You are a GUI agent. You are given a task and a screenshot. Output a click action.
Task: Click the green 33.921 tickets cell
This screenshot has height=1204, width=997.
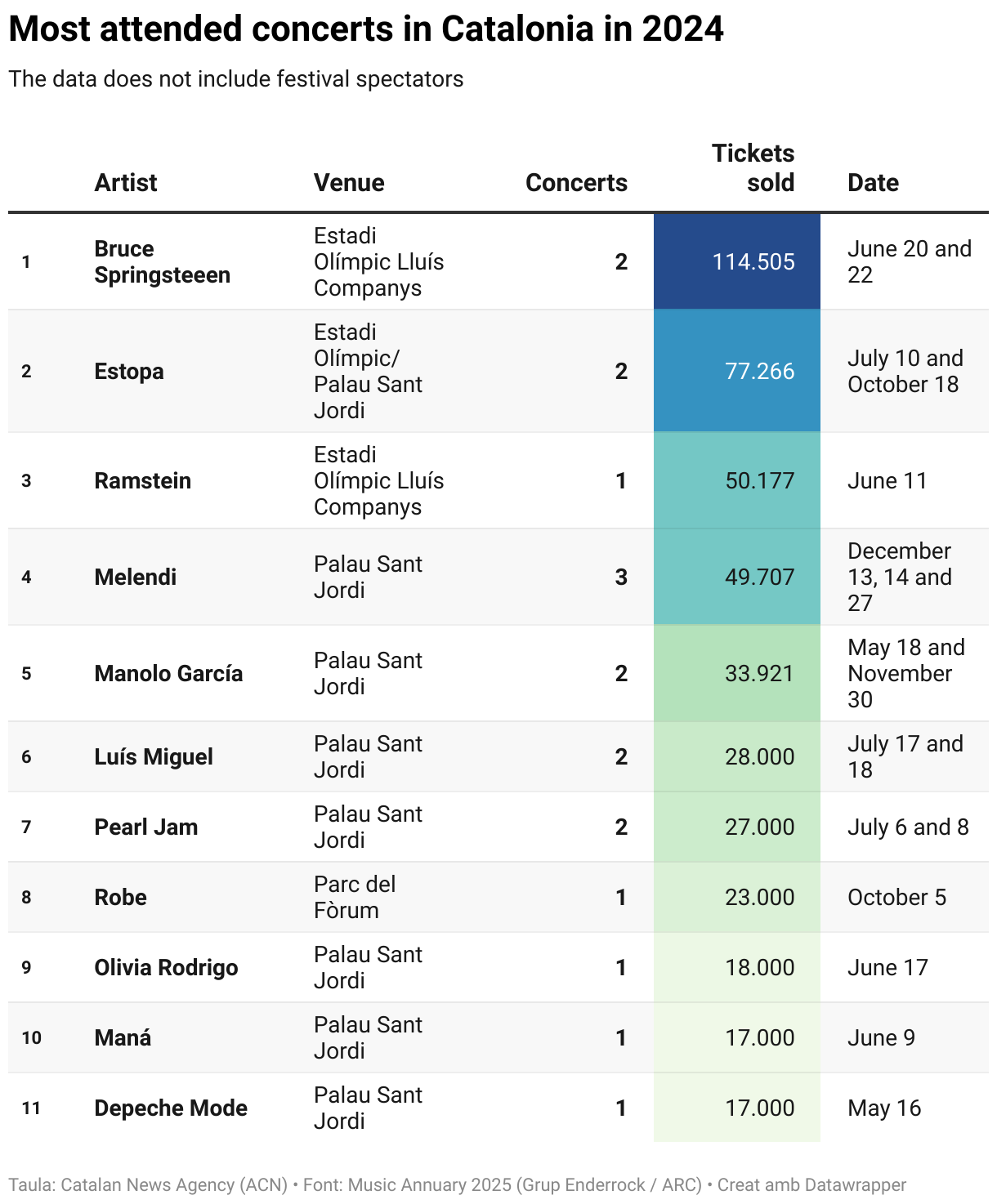pos(736,673)
